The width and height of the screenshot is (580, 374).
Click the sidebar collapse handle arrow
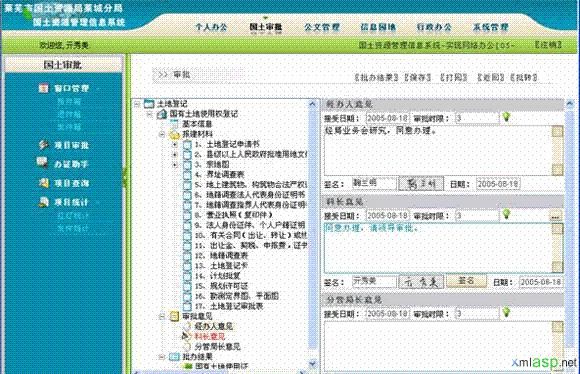(125, 177)
